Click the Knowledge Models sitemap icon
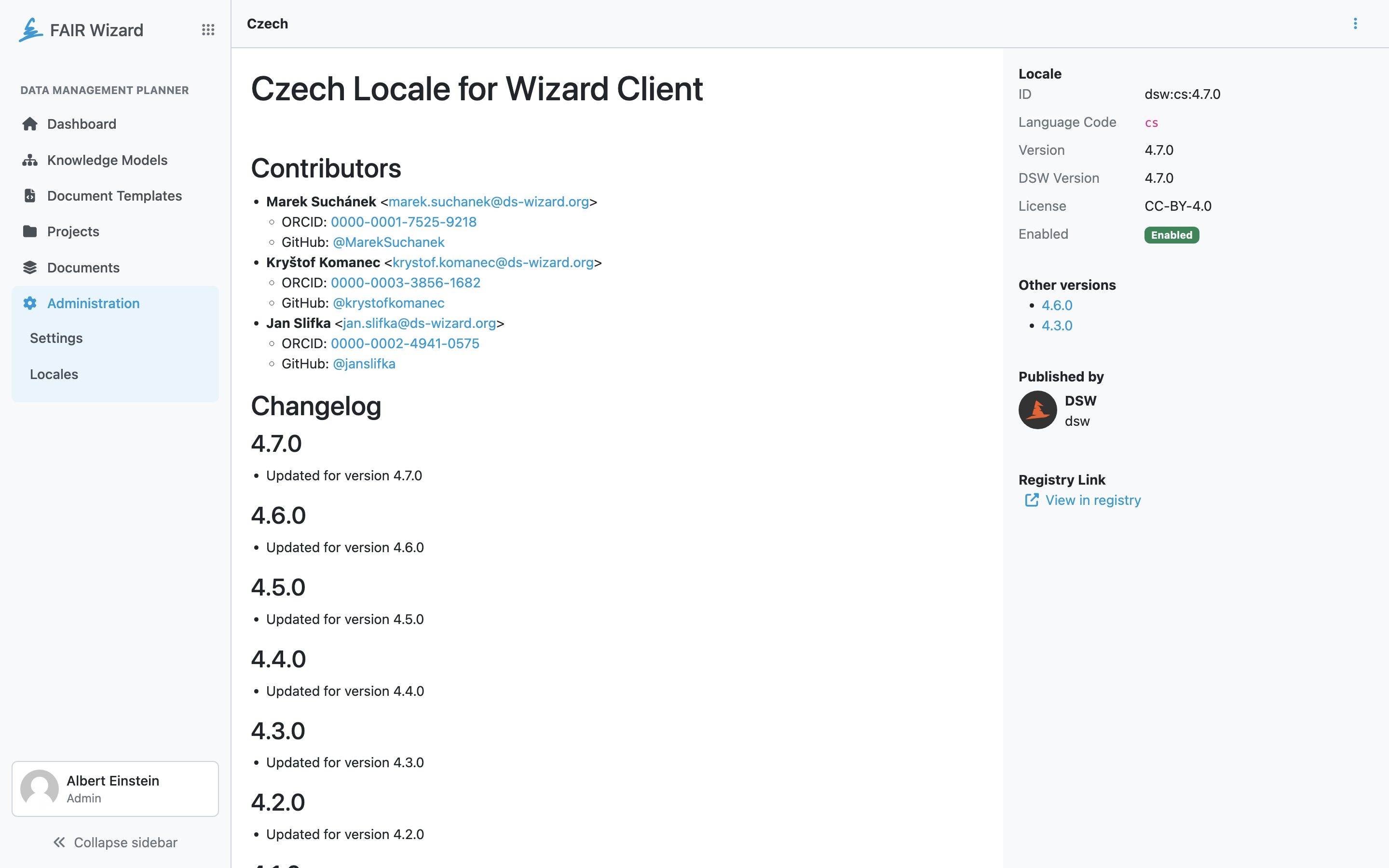Viewport: 1389px width, 868px height. [x=30, y=160]
